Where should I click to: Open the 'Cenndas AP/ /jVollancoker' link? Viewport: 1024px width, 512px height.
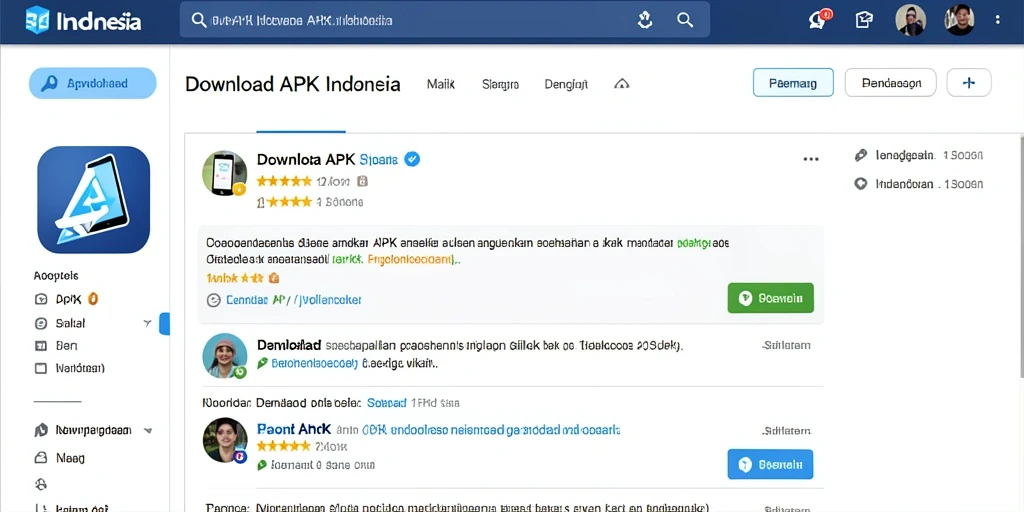coord(293,300)
